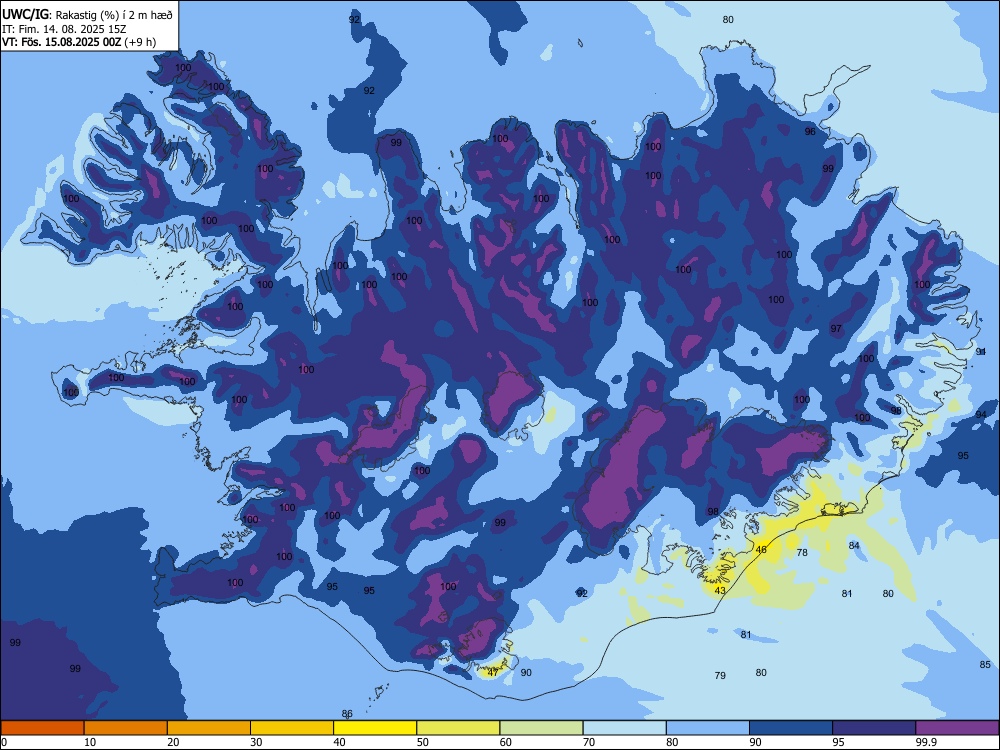Click the legend tick label 20
Viewport: 1000px width, 750px height.
click(173, 742)
